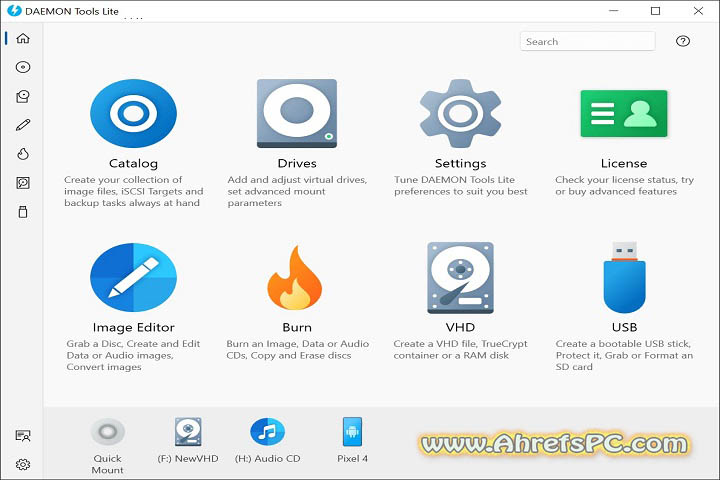Click into the Search field
This screenshot has height=480, width=720.
point(587,41)
